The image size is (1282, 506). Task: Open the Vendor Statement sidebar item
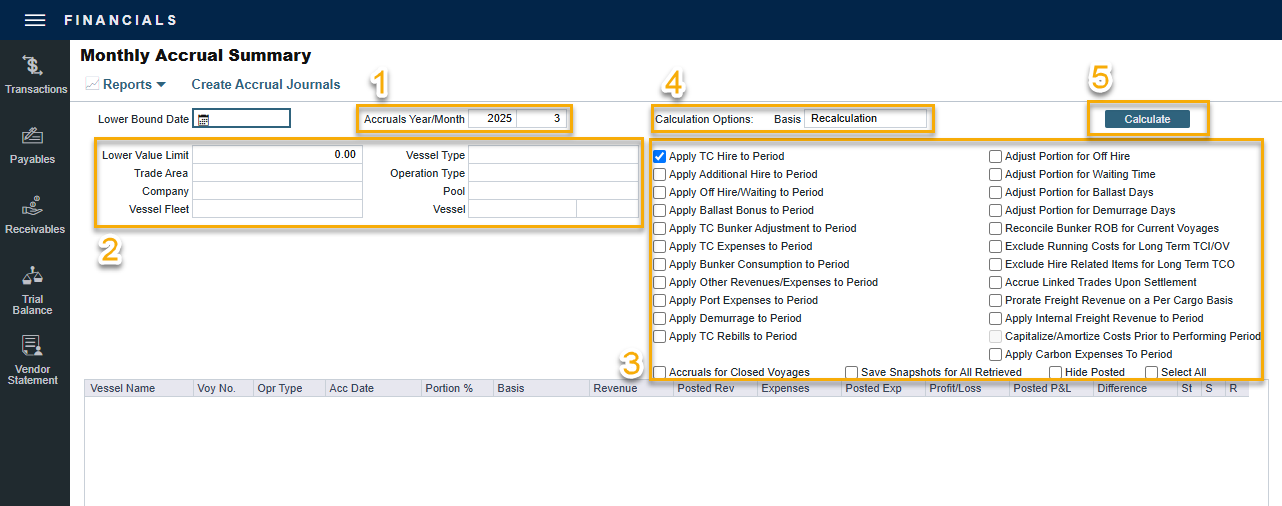(x=33, y=360)
